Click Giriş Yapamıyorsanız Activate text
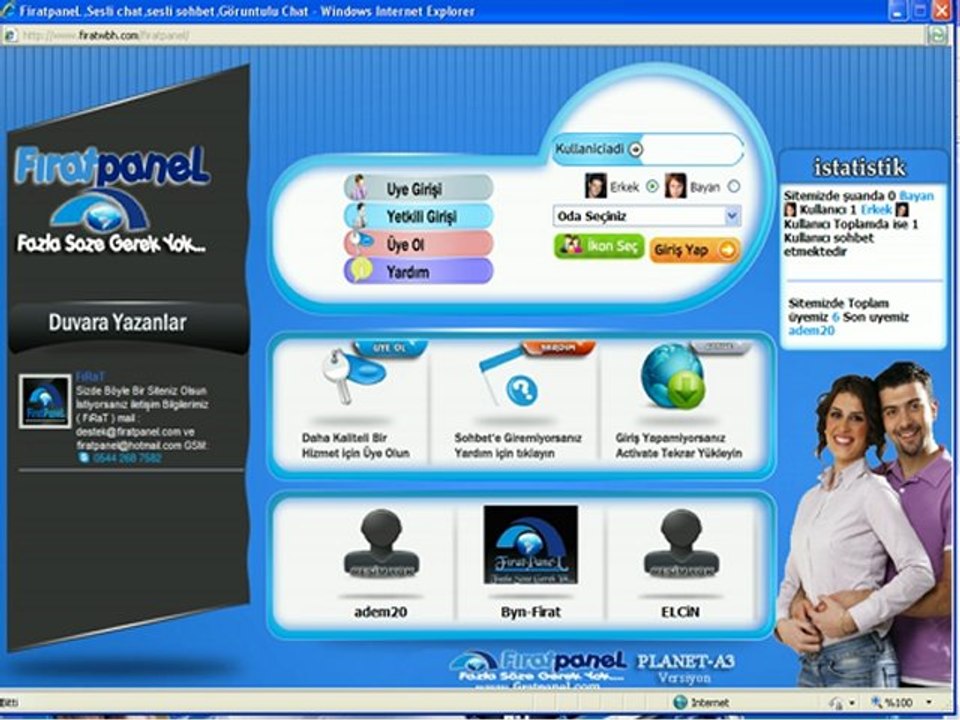Image resolution: width=960 pixels, height=720 pixels. [x=678, y=446]
